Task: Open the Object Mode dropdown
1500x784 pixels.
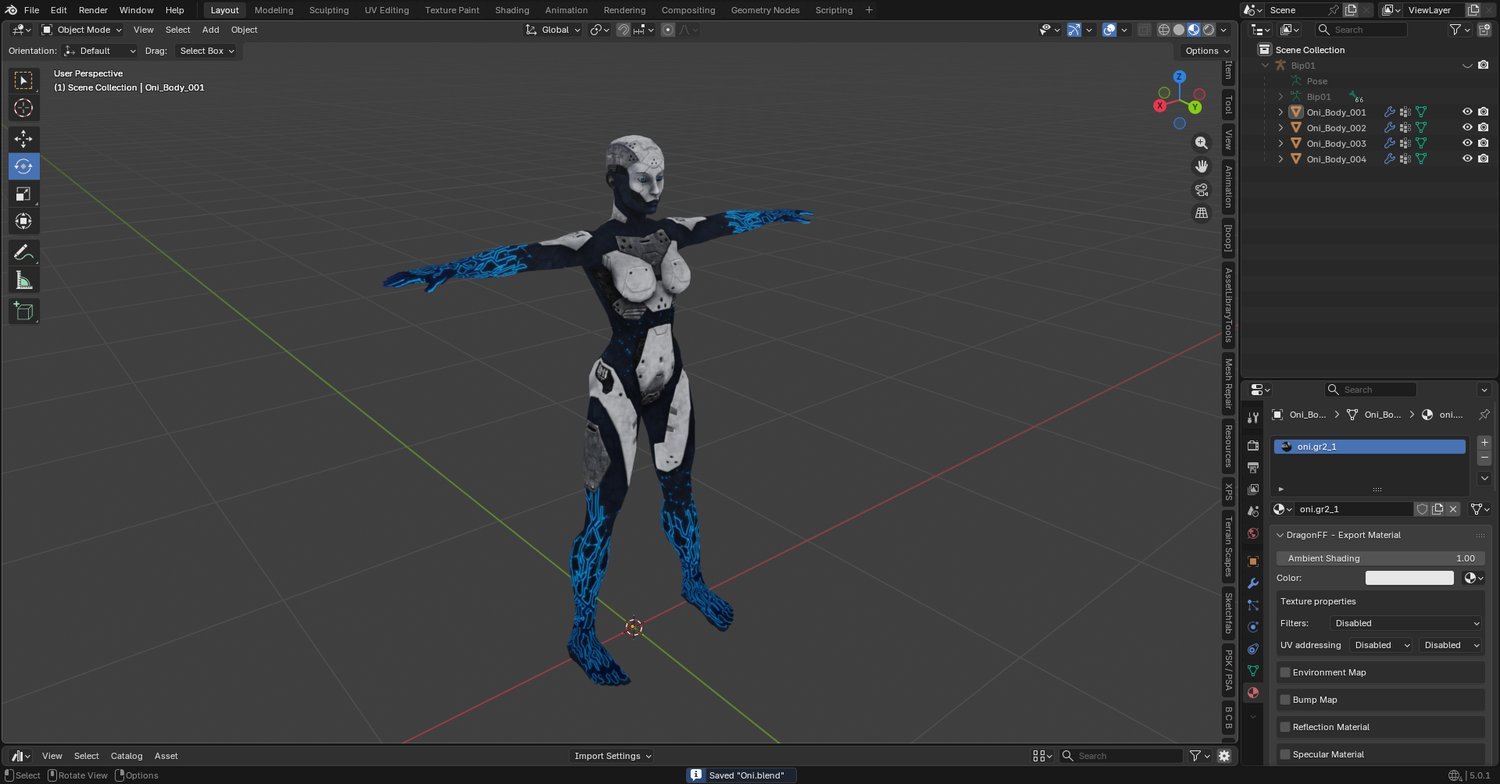Action: (83, 30)
